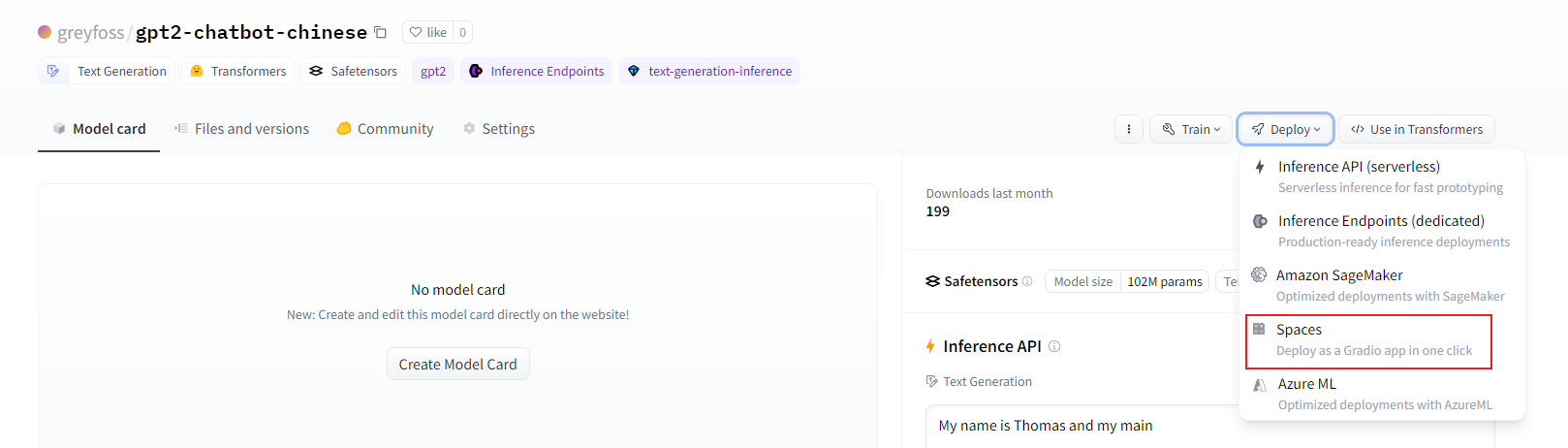
Task: Open the Files and versions tab
Action: coord(241,129)
